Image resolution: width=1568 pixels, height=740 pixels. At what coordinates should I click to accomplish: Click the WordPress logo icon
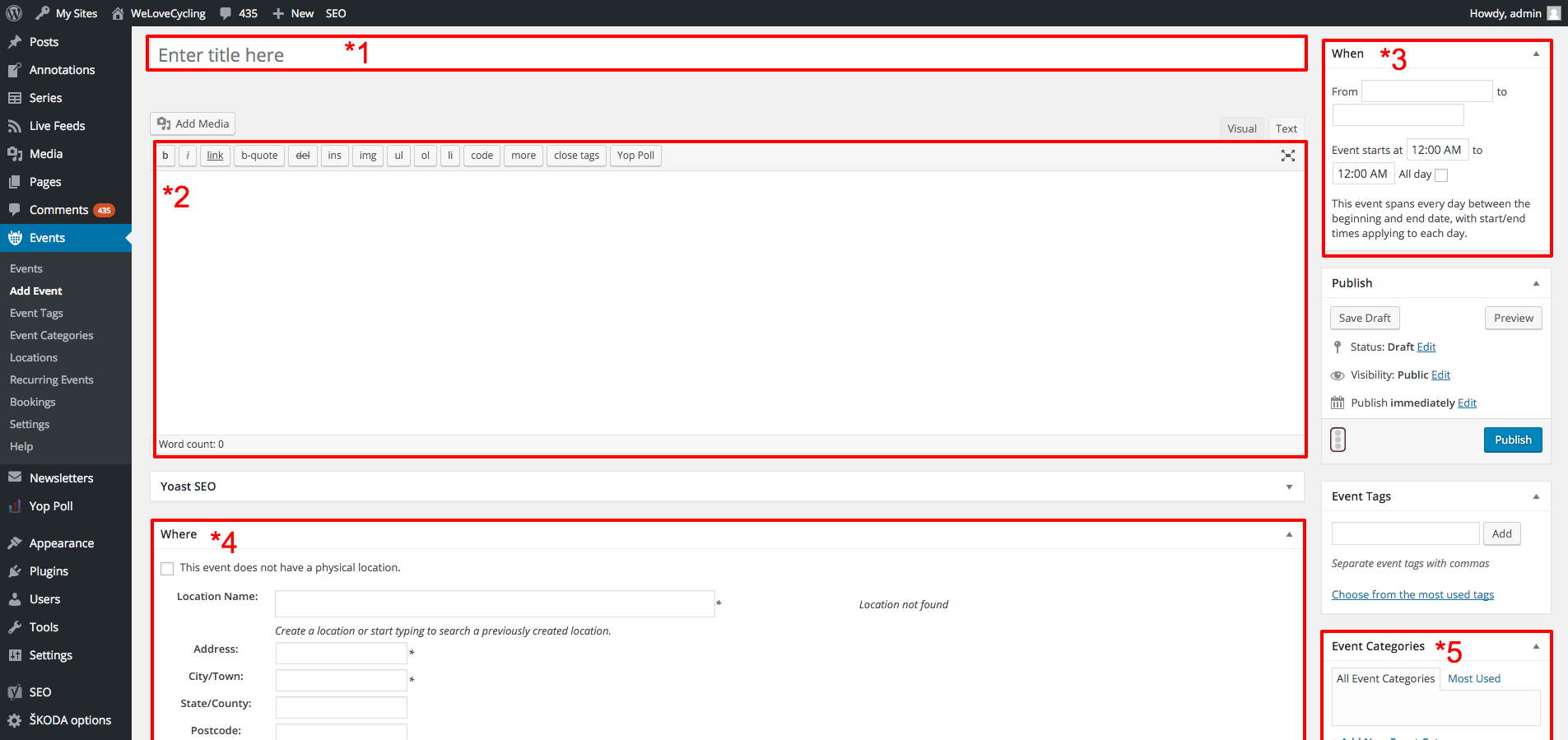pyautogui.click(x=14, y=13)
